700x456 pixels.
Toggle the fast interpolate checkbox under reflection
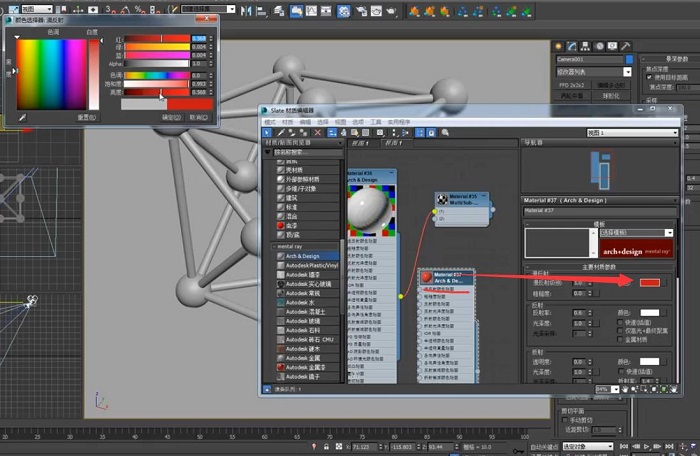click(x=620, y=322)
